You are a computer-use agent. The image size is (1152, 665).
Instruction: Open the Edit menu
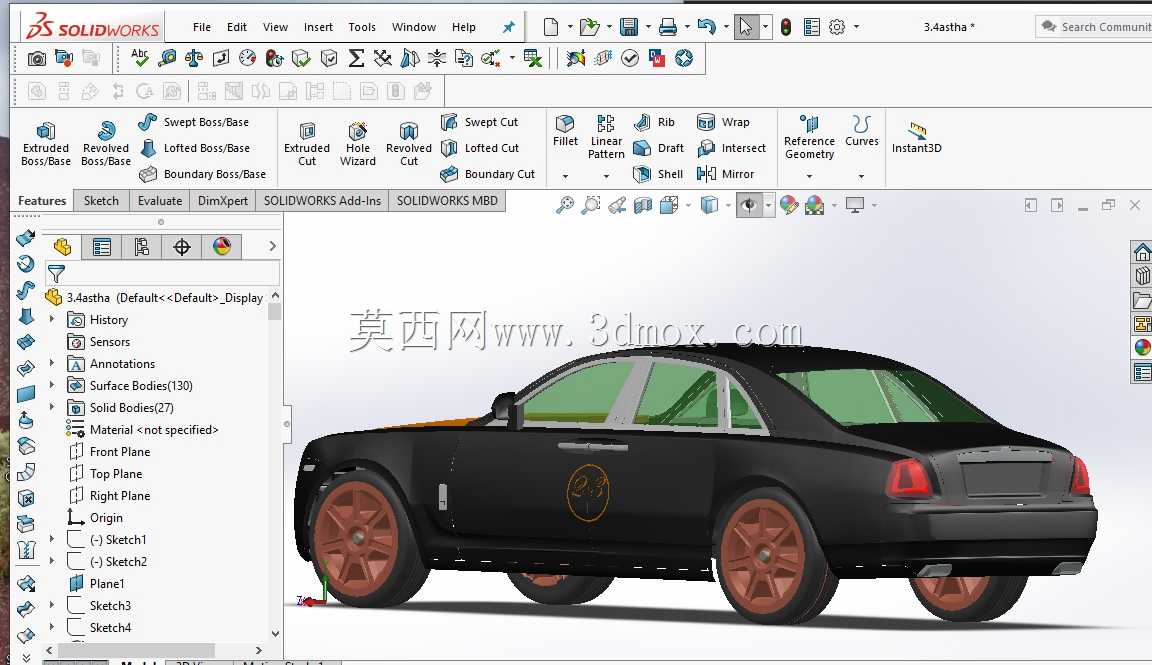pyautogui.click(x=237, y=27)
